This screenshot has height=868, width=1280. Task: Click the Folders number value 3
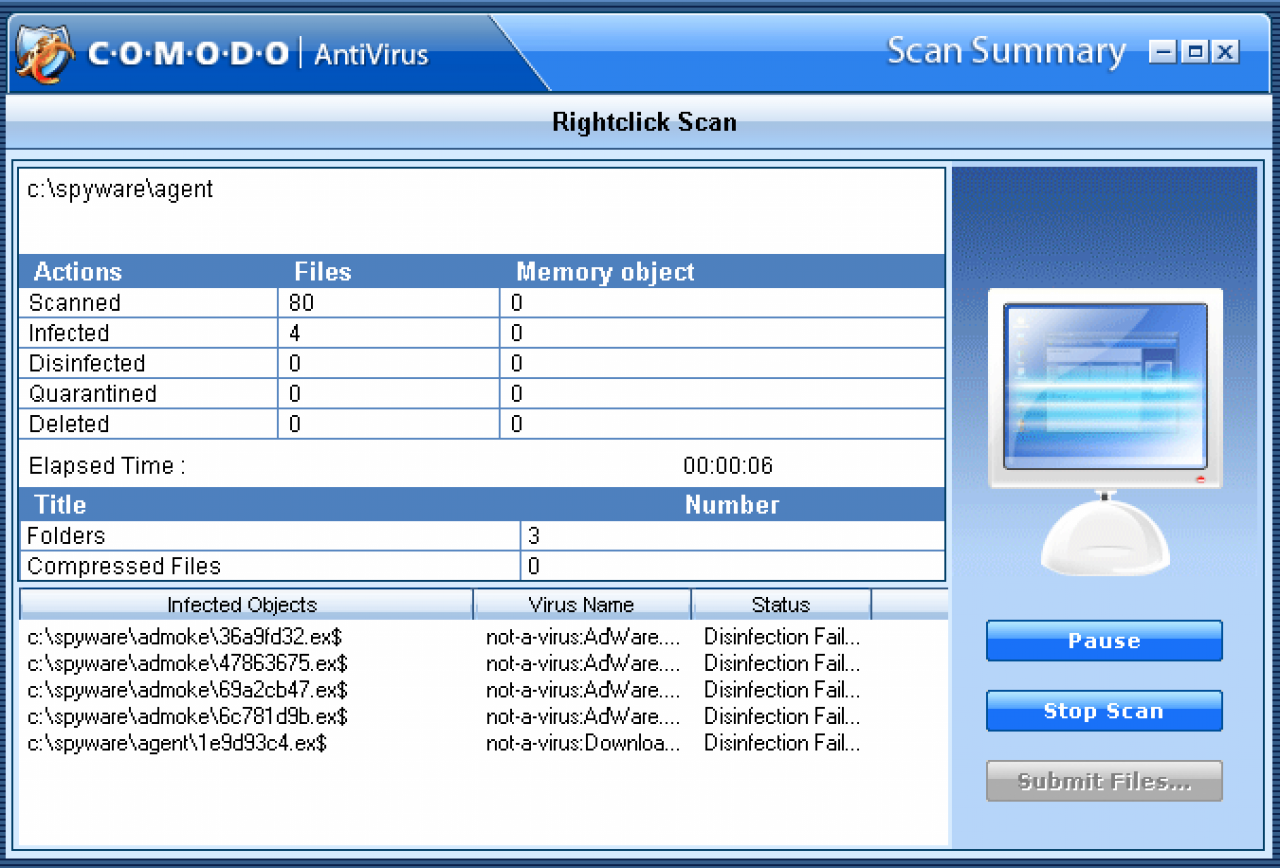pos(534,536)
